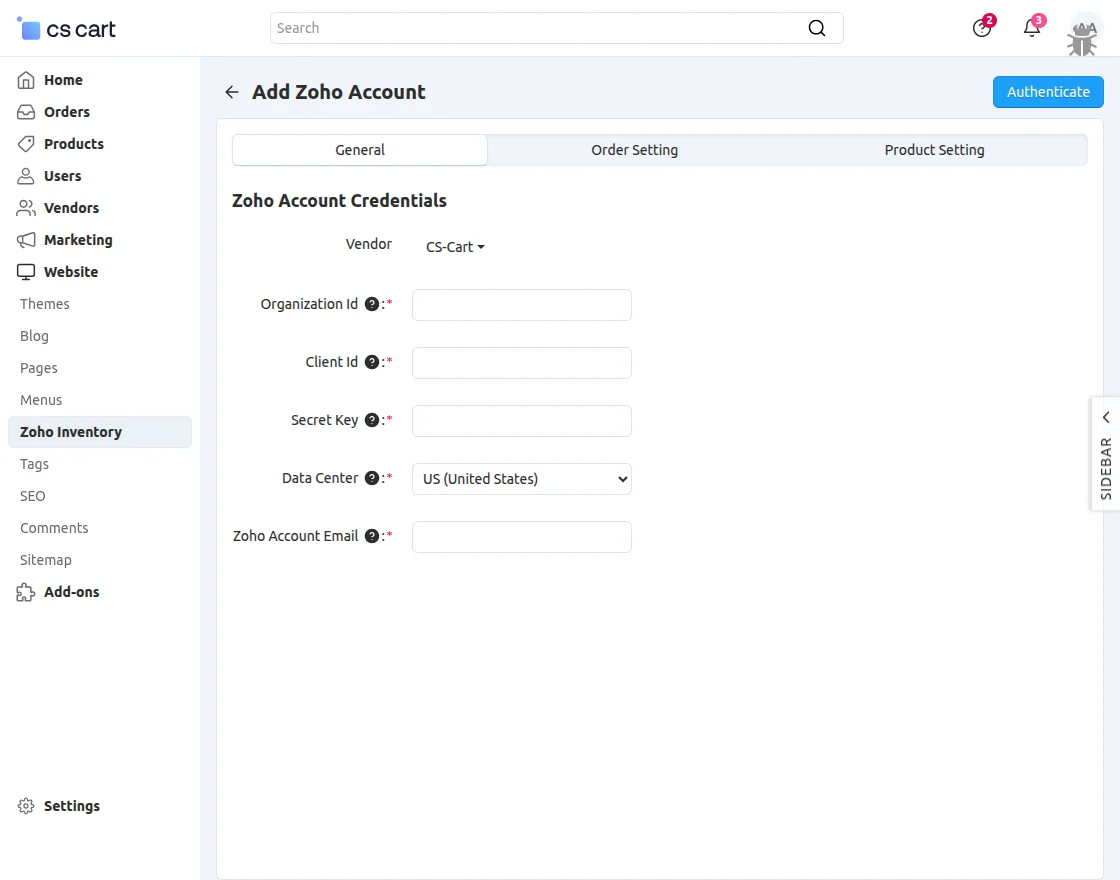Open the Data Center select box
This screenshot has height=880, width=1120.
(x=521, y=479)
